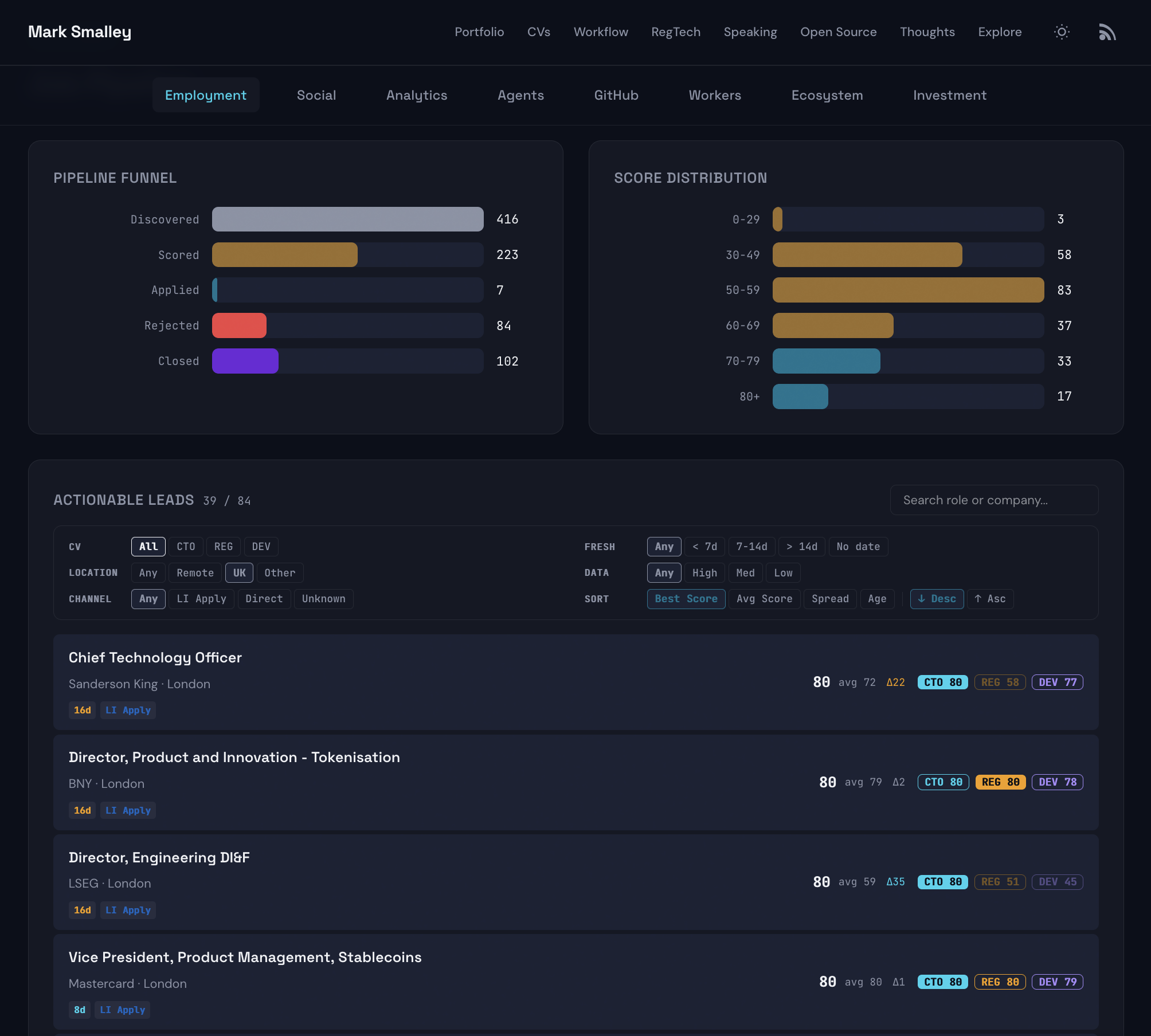
Task: Open the RSS feed icon
Action: [x=1107, y=32]
